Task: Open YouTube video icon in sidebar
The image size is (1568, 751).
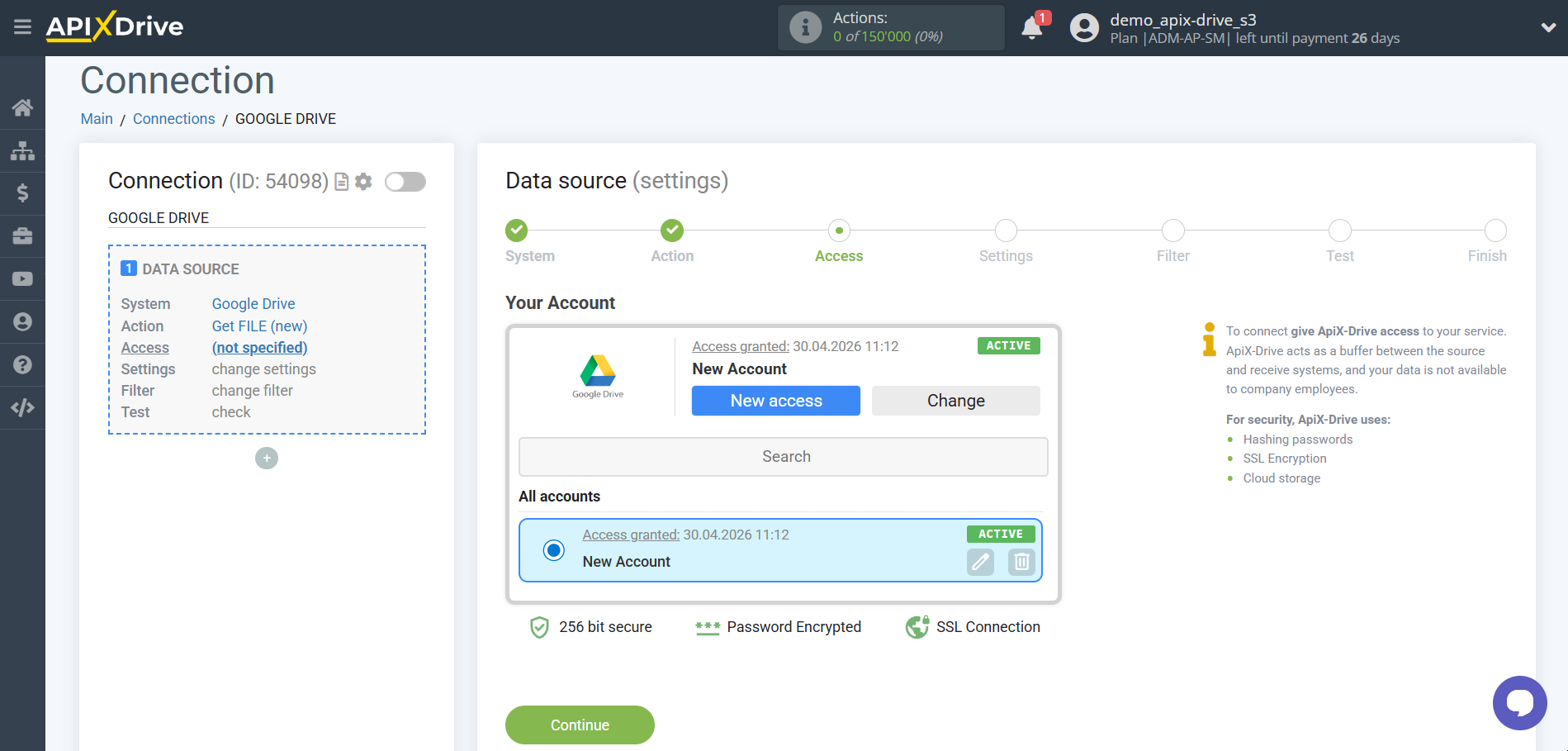Action: [22, 279]
